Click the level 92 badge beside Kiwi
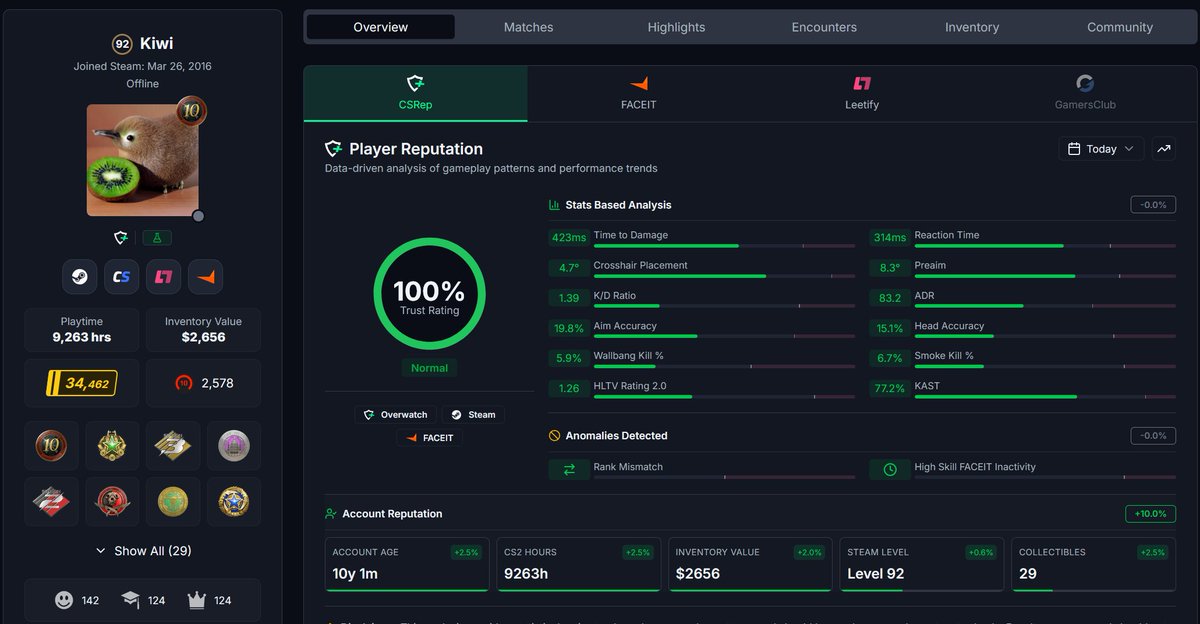Screen dimensions: 1200x624 [122, 44]
